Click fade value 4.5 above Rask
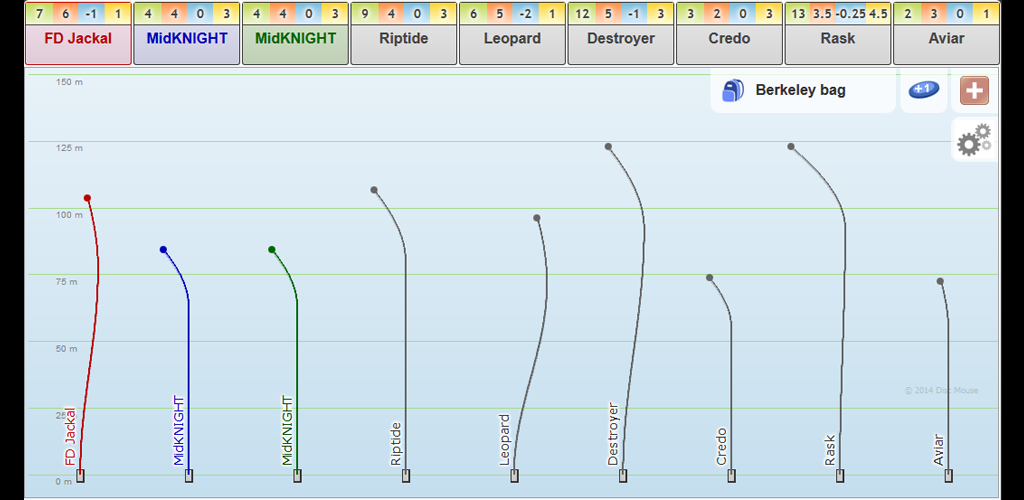 [x=878, y=14]
